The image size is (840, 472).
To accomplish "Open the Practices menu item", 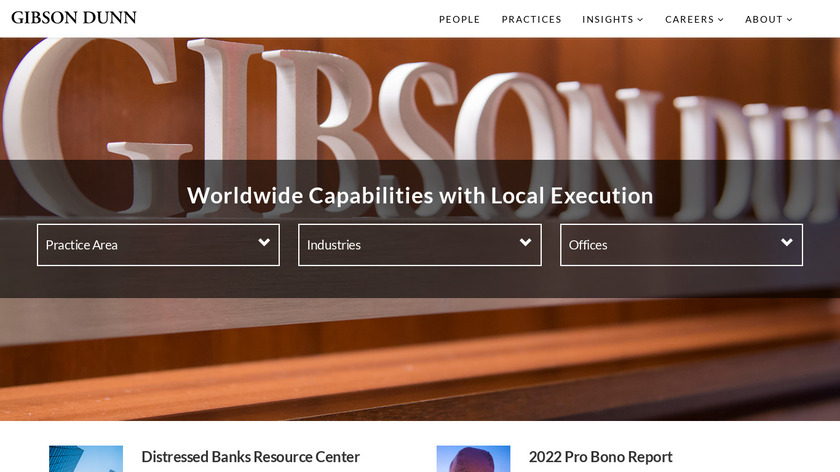I will tap(531, 19).
